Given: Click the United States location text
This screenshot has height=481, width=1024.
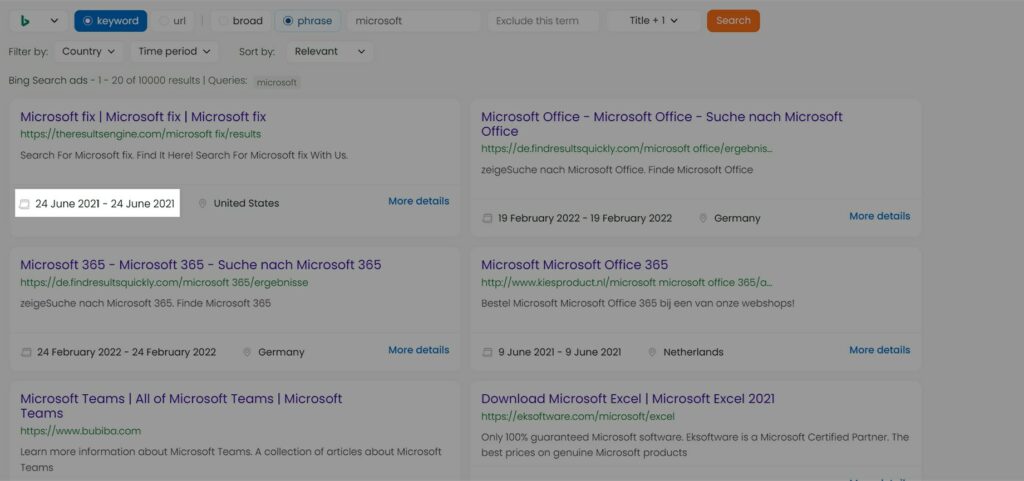Looking at the screenshot, I should [x=246, y=204].
